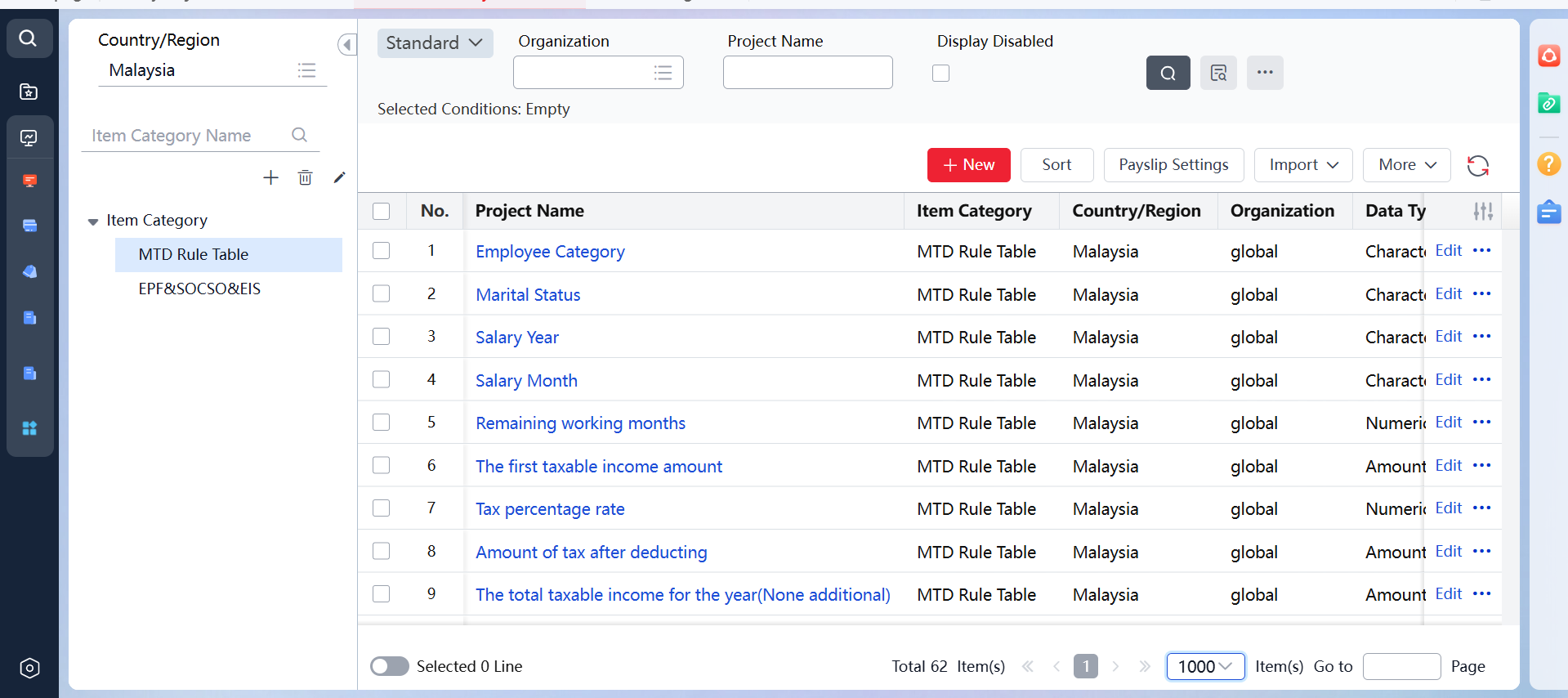Screen dimensions: 1568x698
Task: Enable the Display Disabled checkbox
Action: point(941,74)
